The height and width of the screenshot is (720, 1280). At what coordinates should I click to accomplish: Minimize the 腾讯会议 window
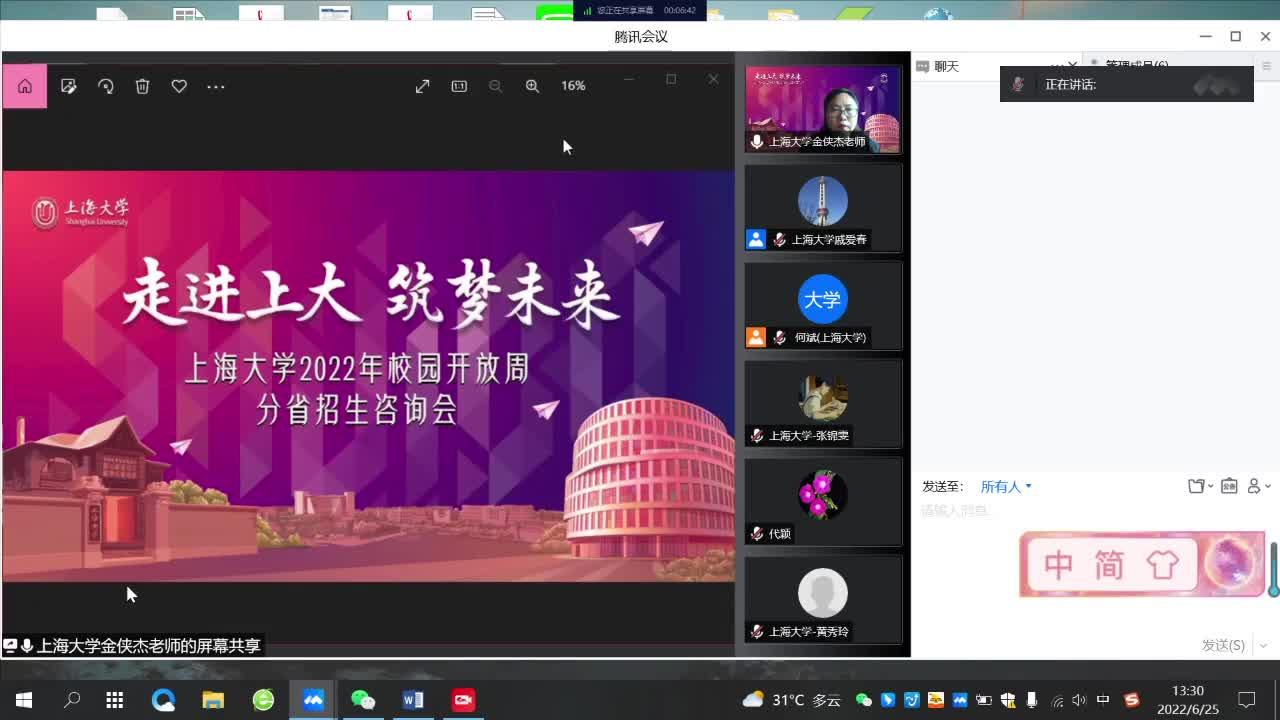coord(1205,36)
